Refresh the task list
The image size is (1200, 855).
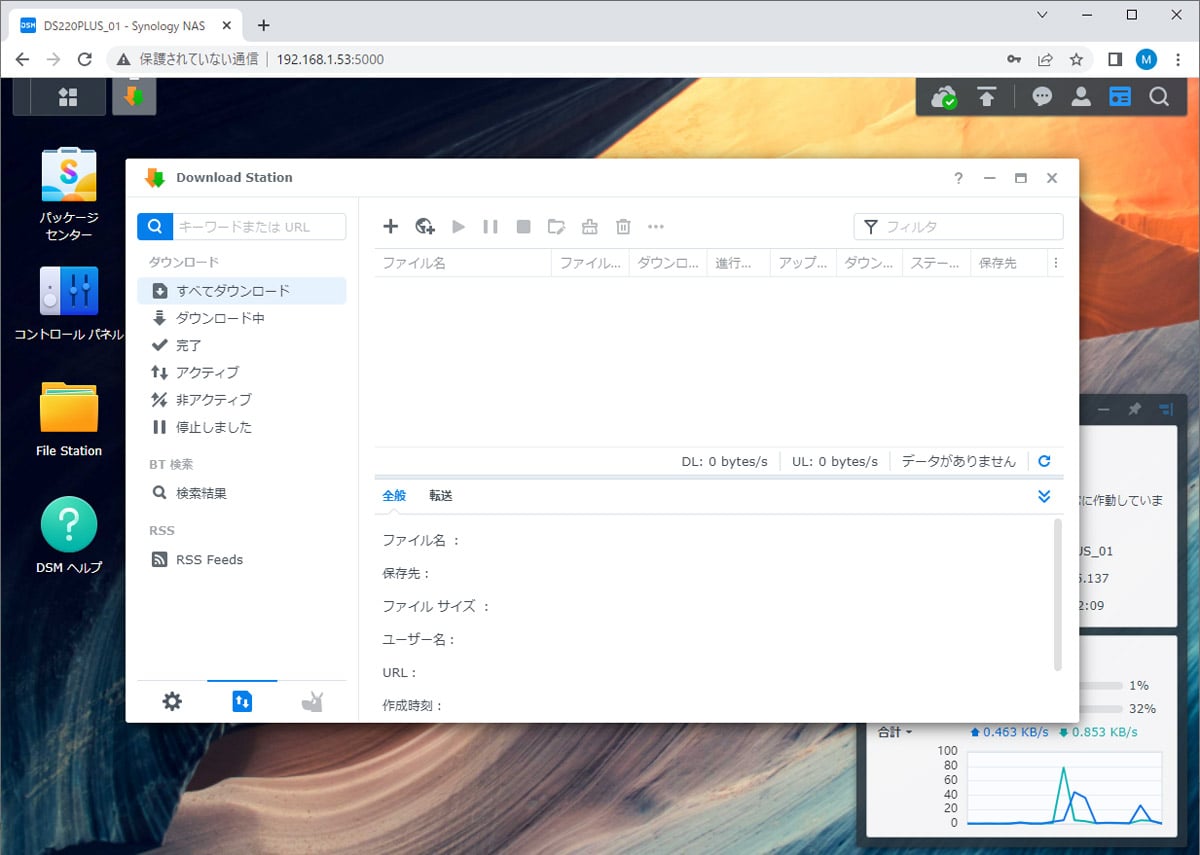(1045, 461)
